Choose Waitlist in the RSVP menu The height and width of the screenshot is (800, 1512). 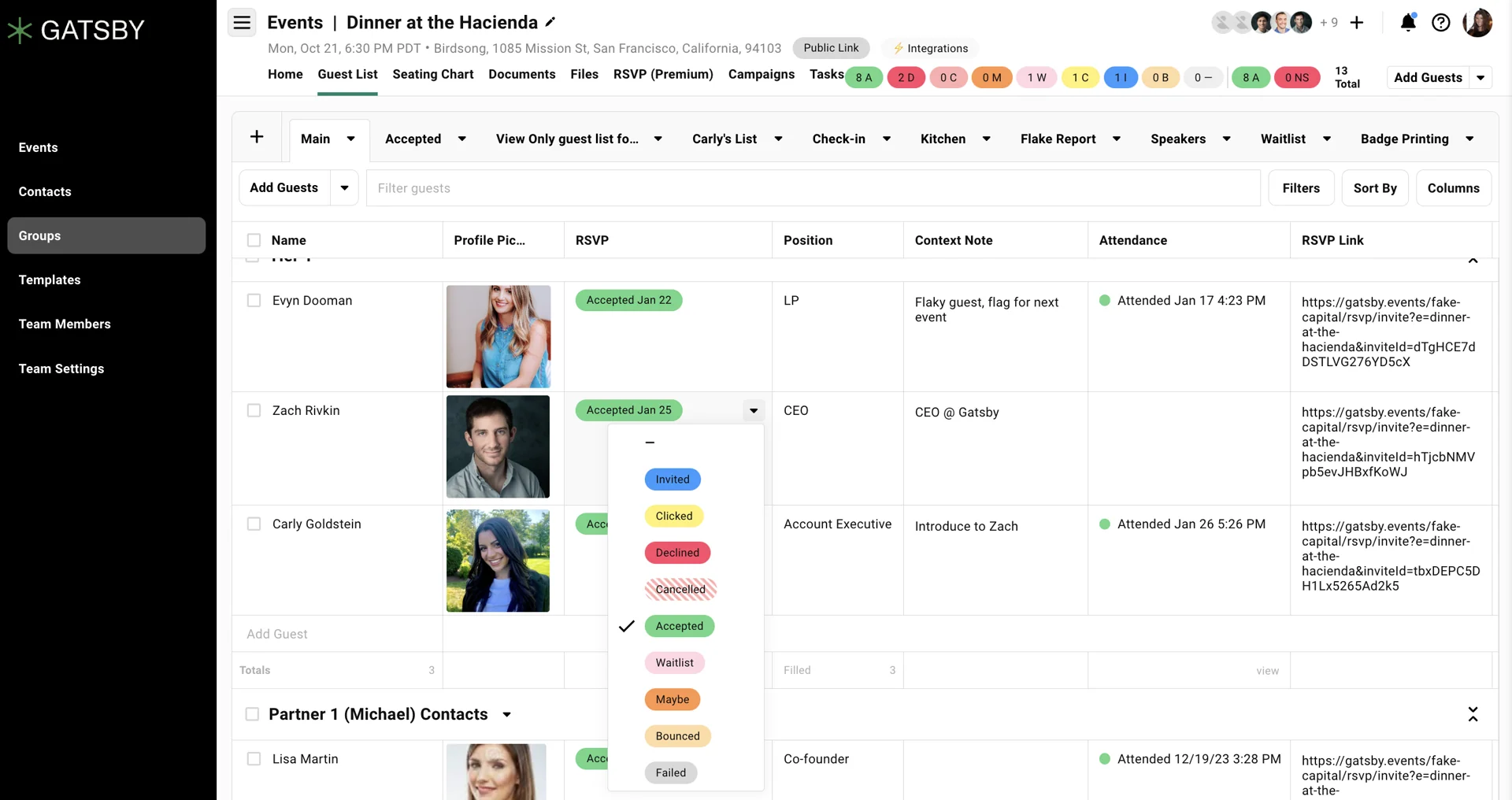(675, 663)
